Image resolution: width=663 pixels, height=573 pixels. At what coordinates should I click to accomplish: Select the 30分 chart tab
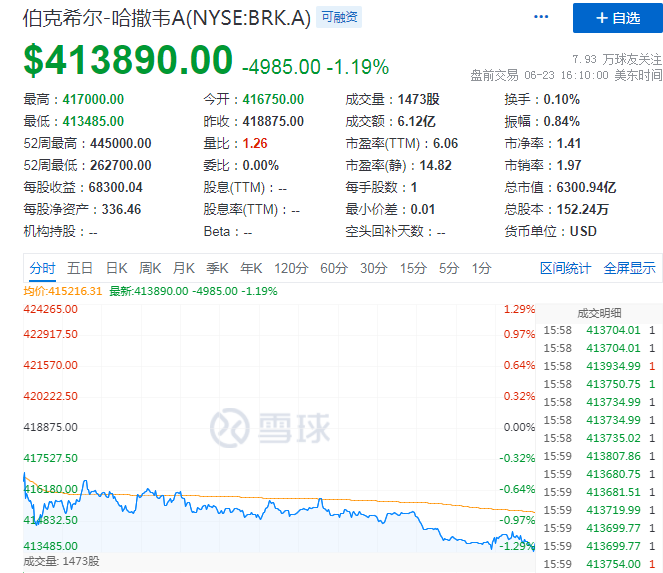374,268
